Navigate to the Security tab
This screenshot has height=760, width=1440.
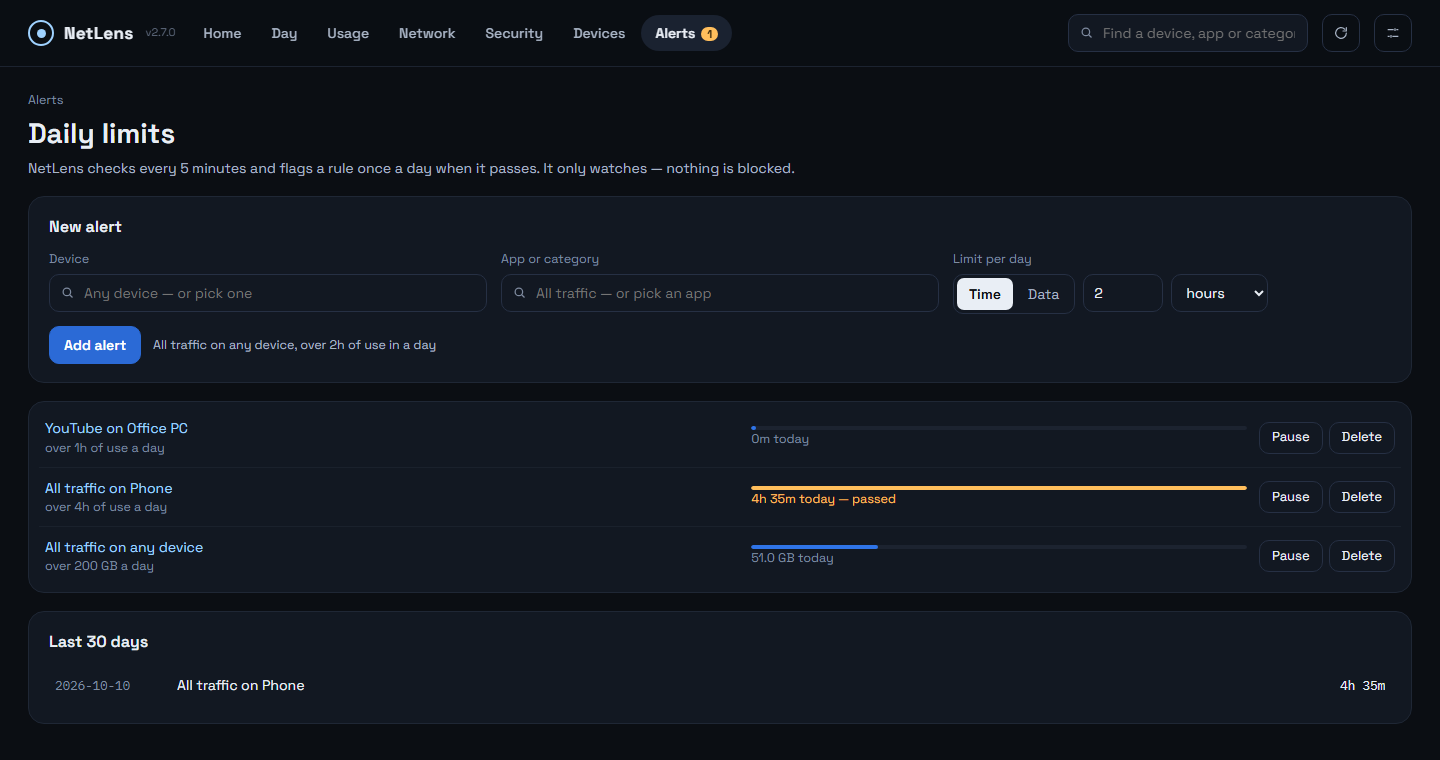click(514, 33)
